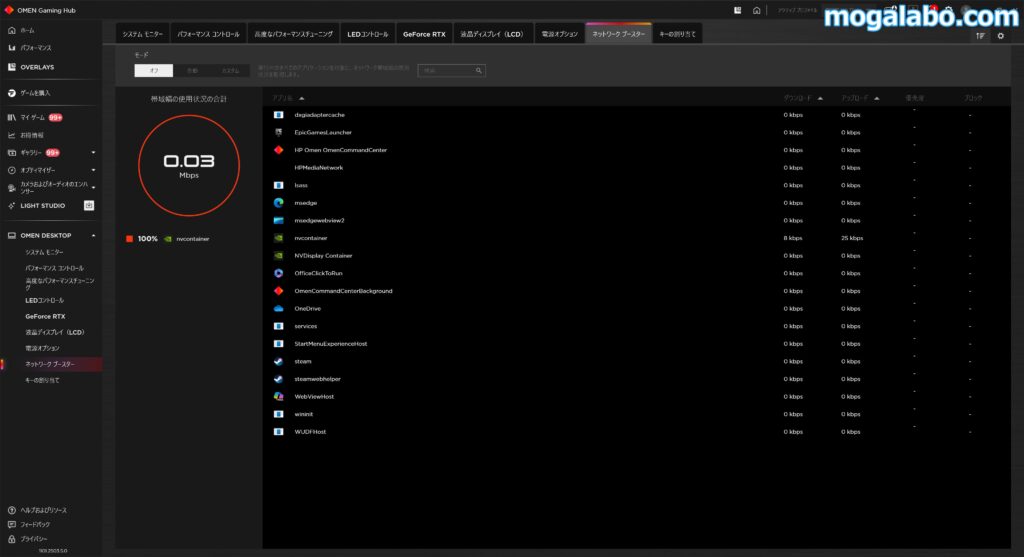
Task: Open キーの割り当て in sidebar submenu
Action: pyautogui.click(x=42, y=380)
